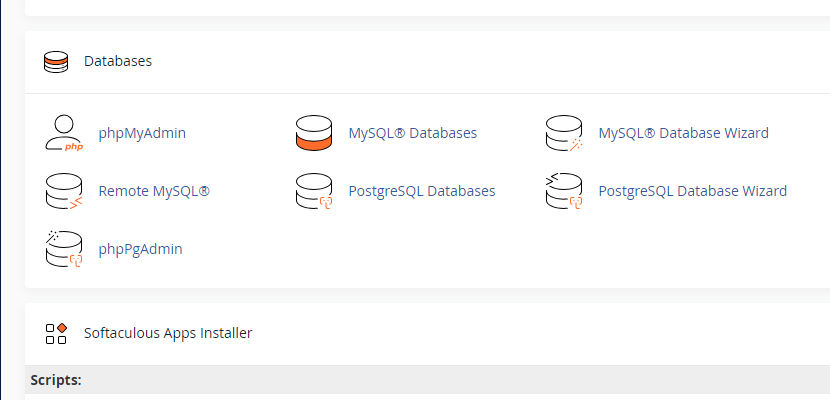The width and height of the screenshot is (830, 400).
Task: Go to MySQL® Databases text link
Action: point(412,133)
